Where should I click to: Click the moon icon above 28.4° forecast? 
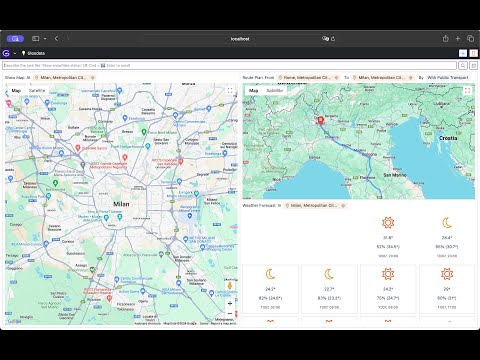pyautogui.click(x=447, y=223)
